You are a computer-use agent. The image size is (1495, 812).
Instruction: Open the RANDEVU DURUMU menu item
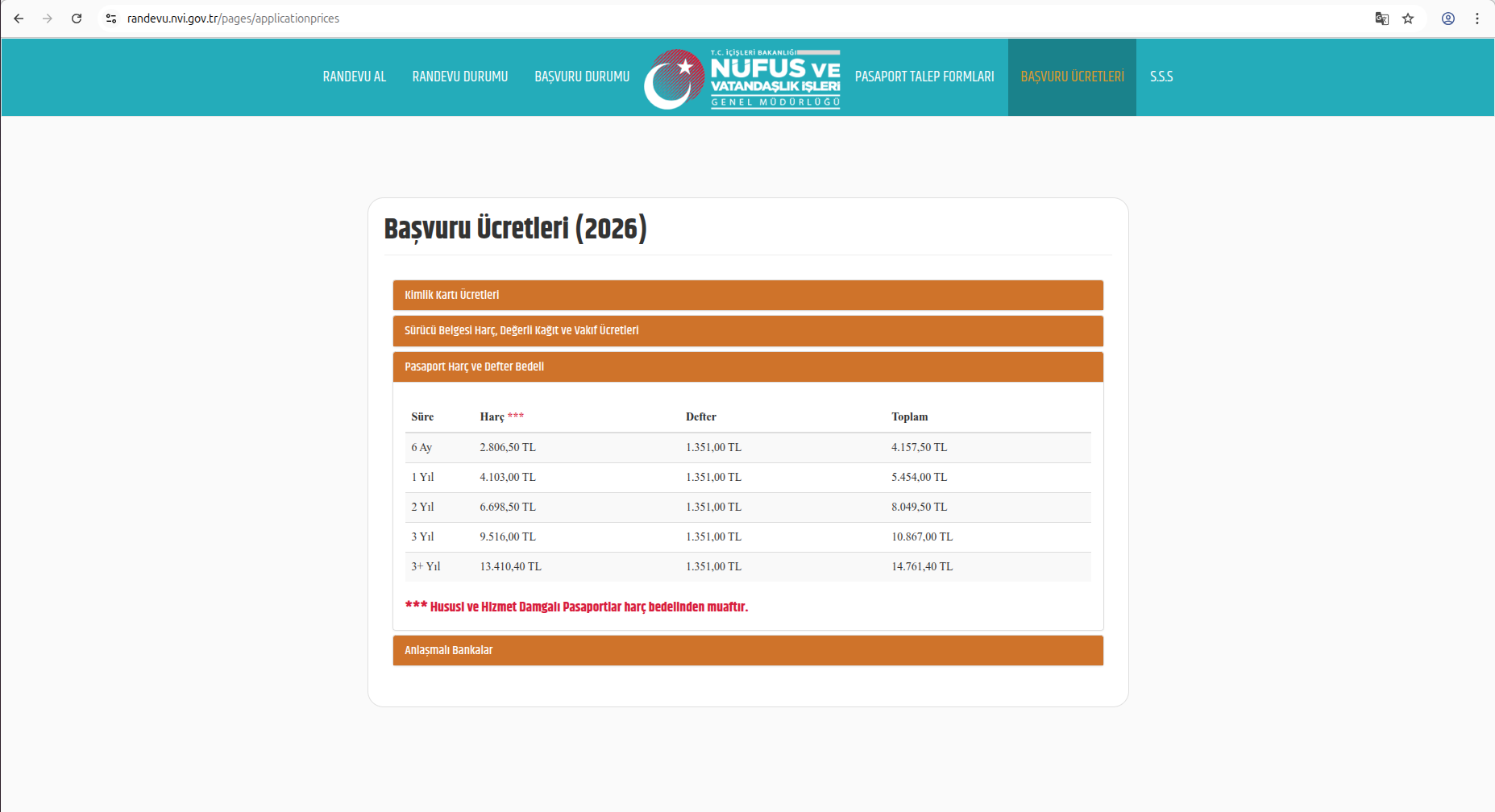point(460,77)
